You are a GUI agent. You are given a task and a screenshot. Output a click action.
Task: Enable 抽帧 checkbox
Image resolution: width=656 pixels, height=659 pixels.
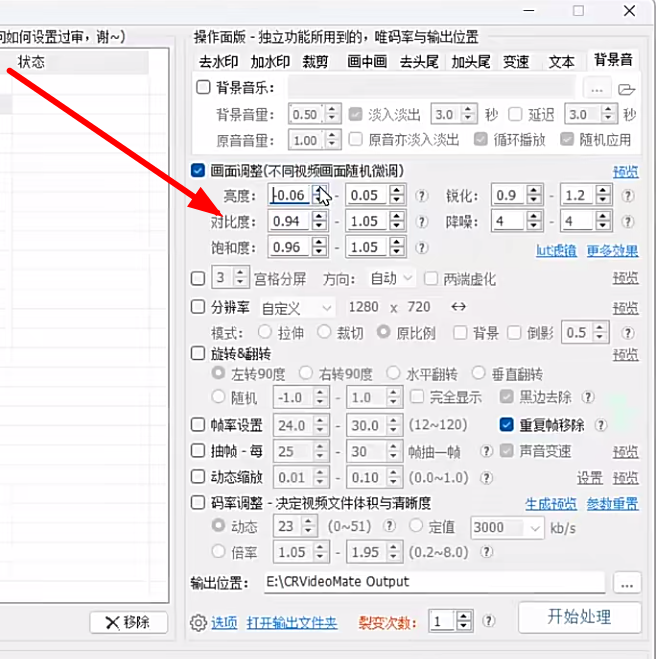pos(198,451)
